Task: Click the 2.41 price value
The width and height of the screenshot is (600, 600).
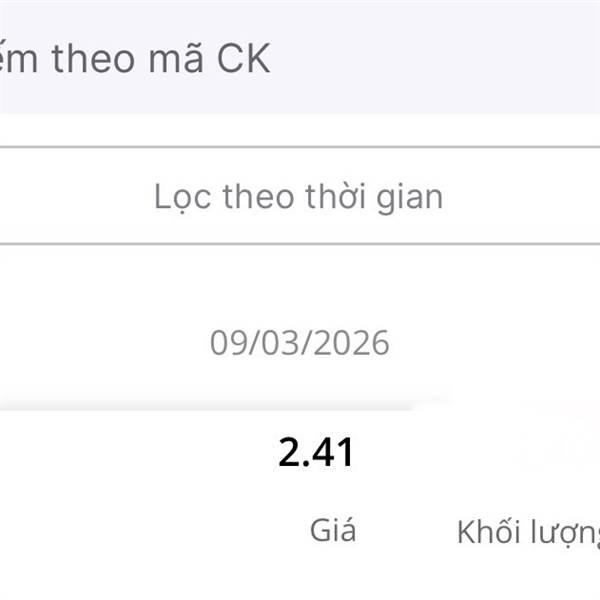Action: click(x=316, y=453)
